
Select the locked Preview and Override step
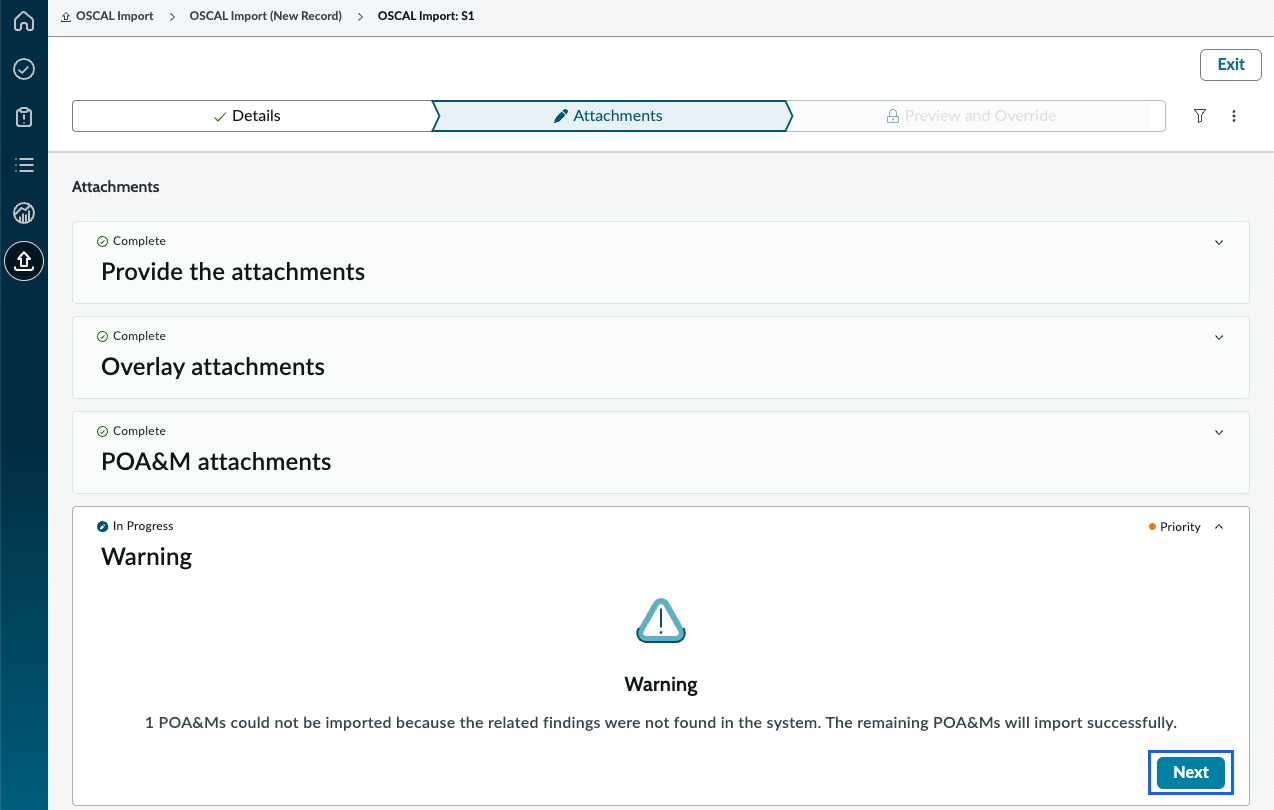pyautogui.click(x=977, y=116)
